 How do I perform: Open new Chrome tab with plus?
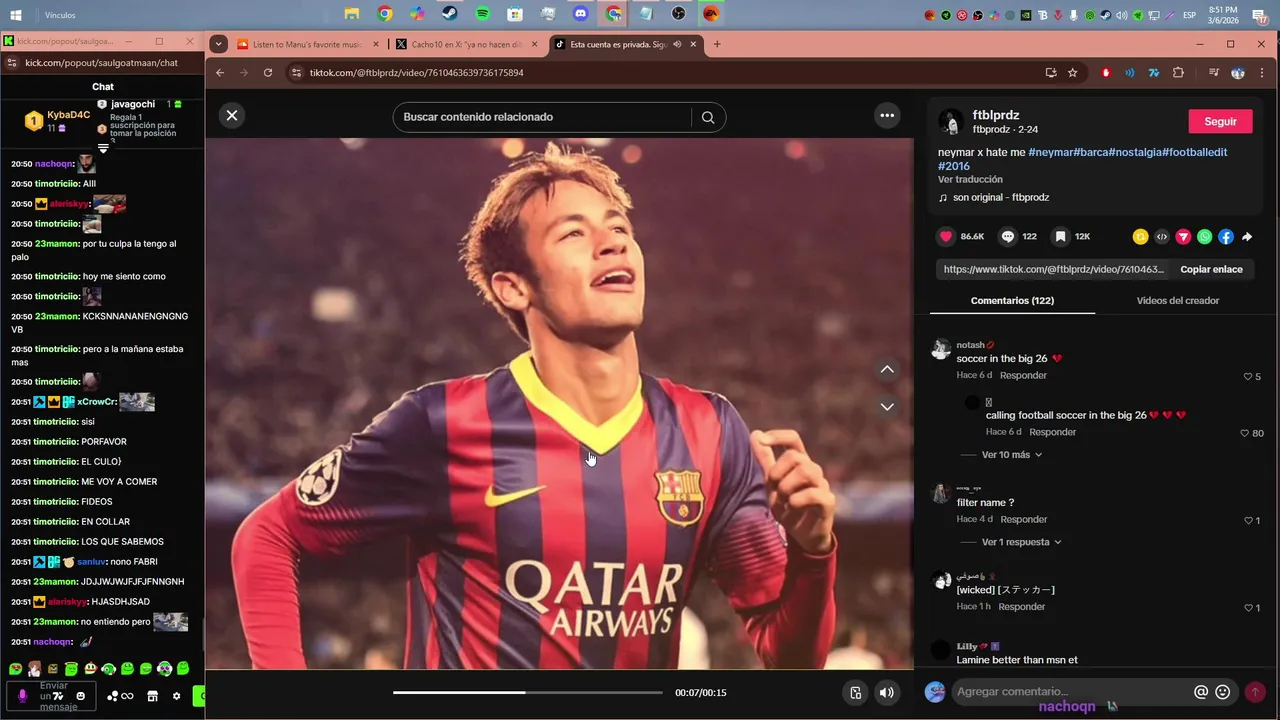[x=717, y=44]
